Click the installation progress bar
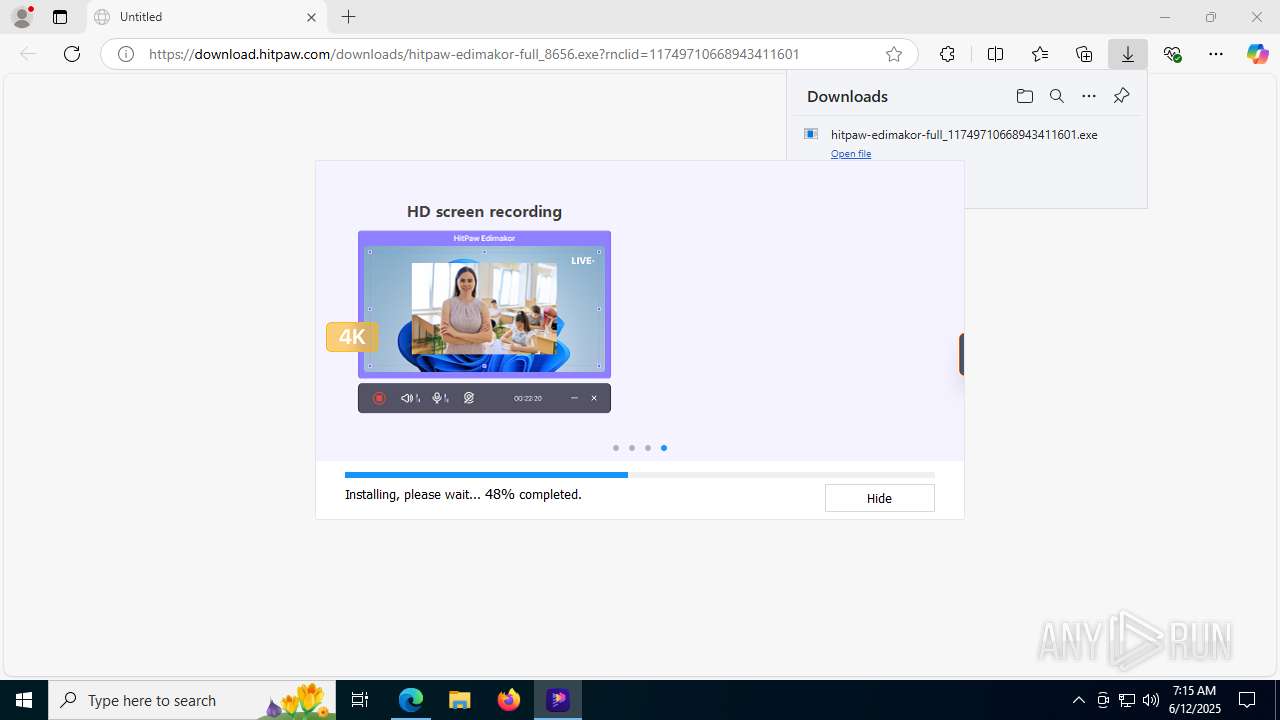The image size is (1280, 720). click(x=640, y=475)
